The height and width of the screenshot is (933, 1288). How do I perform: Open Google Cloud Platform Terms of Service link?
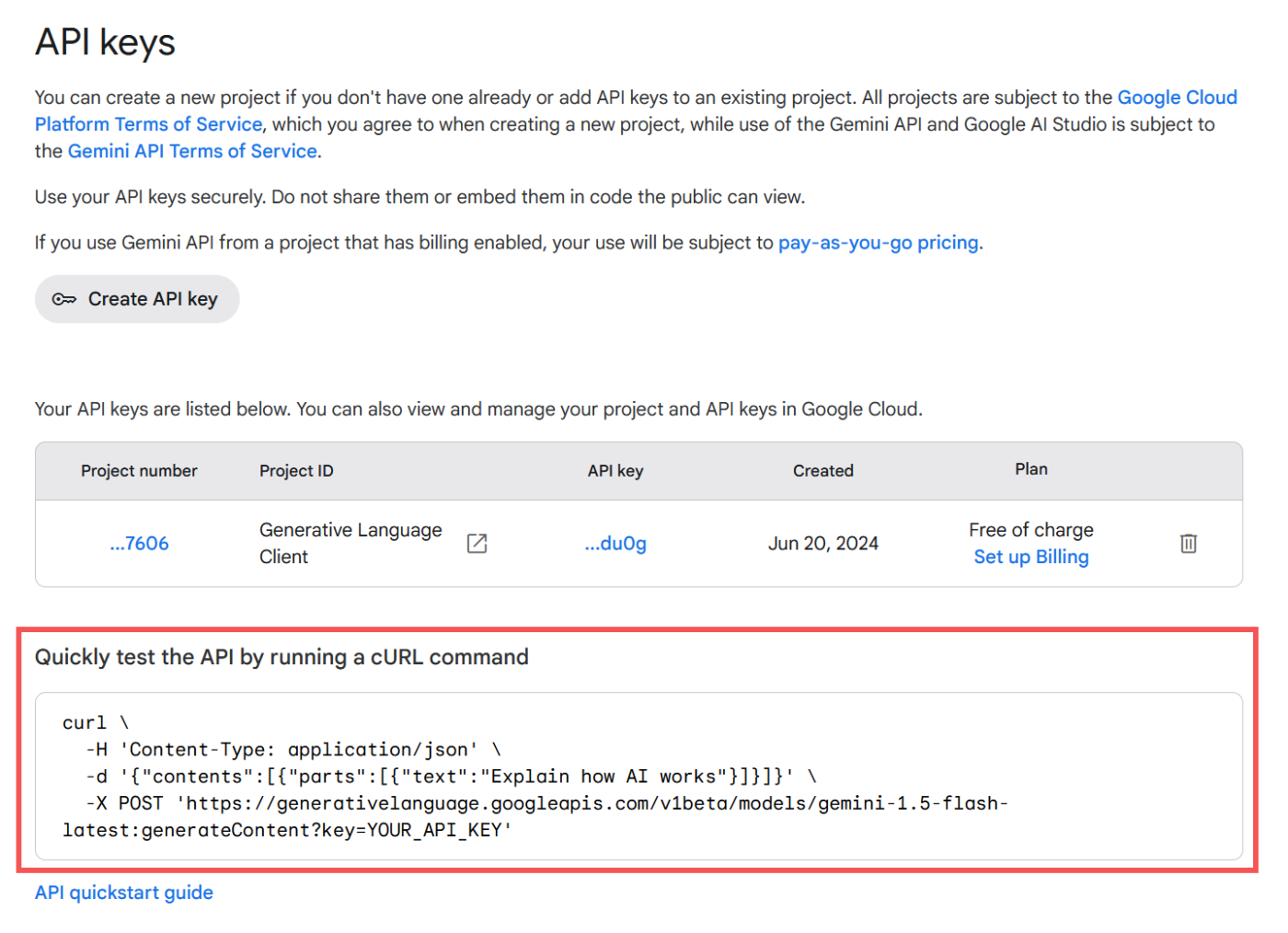1177,98
